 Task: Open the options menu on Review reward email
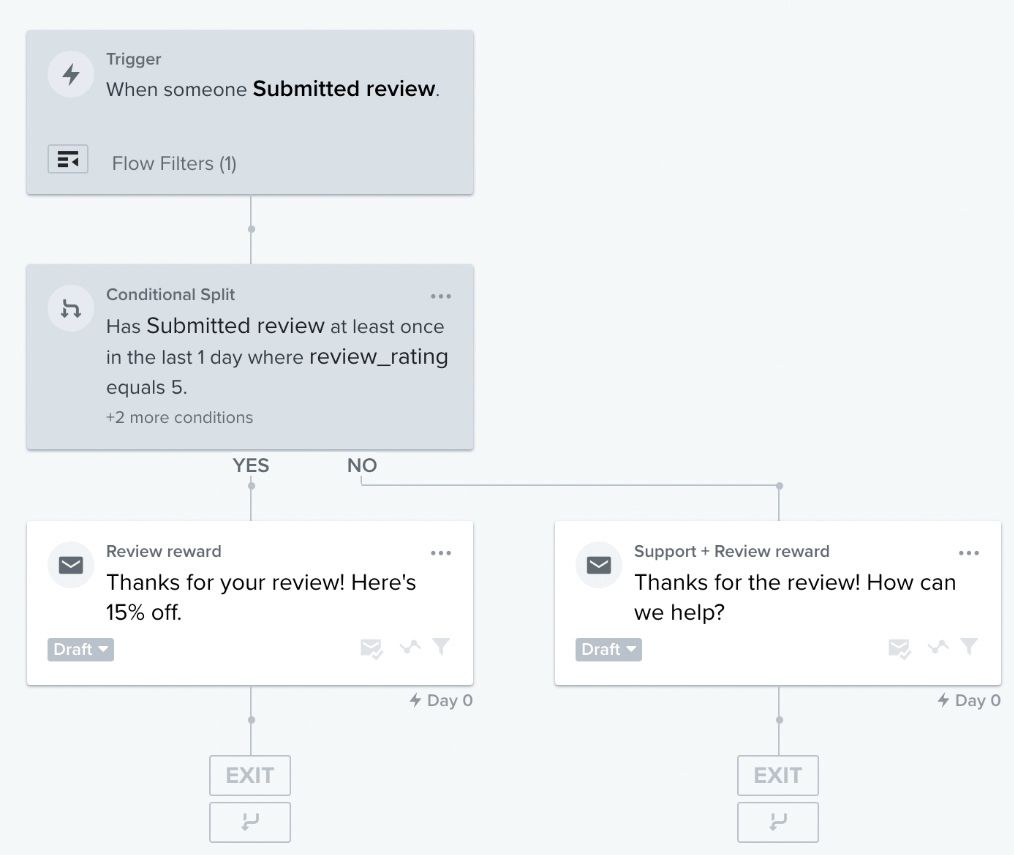point(441,552)
